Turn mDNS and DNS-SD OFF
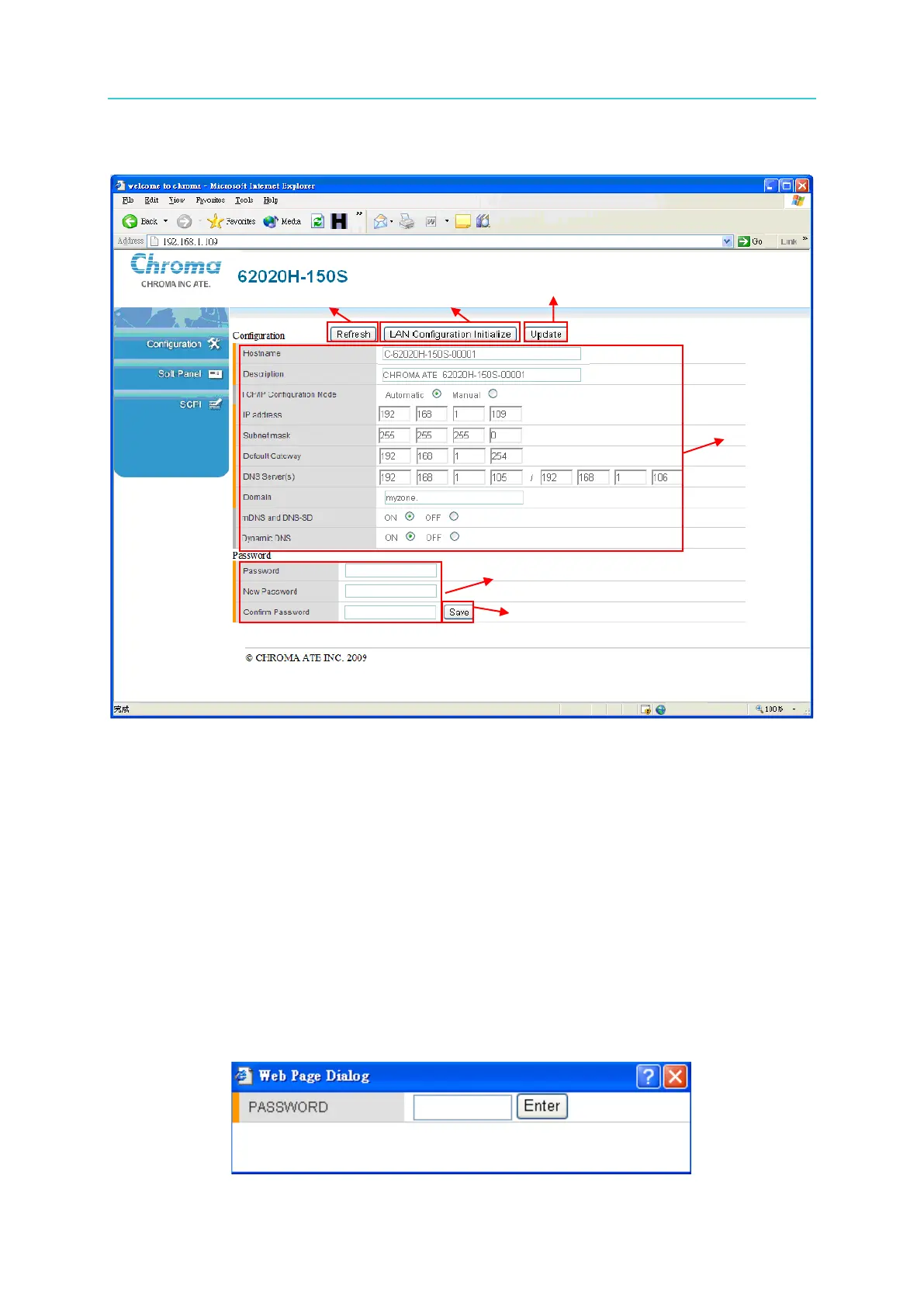 (x=454, y=517)
